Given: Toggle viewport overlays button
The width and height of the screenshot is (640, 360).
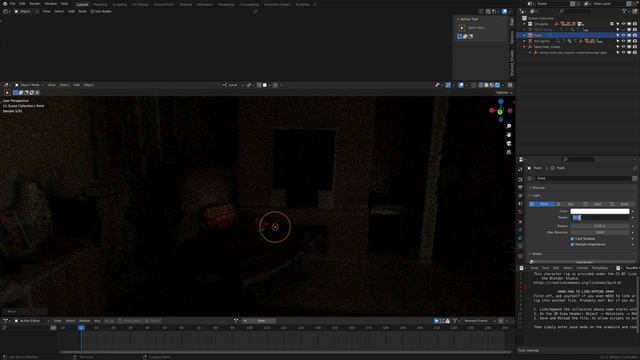Looking at the screenshot, I should pyautogui.click(x=461, y=85).
